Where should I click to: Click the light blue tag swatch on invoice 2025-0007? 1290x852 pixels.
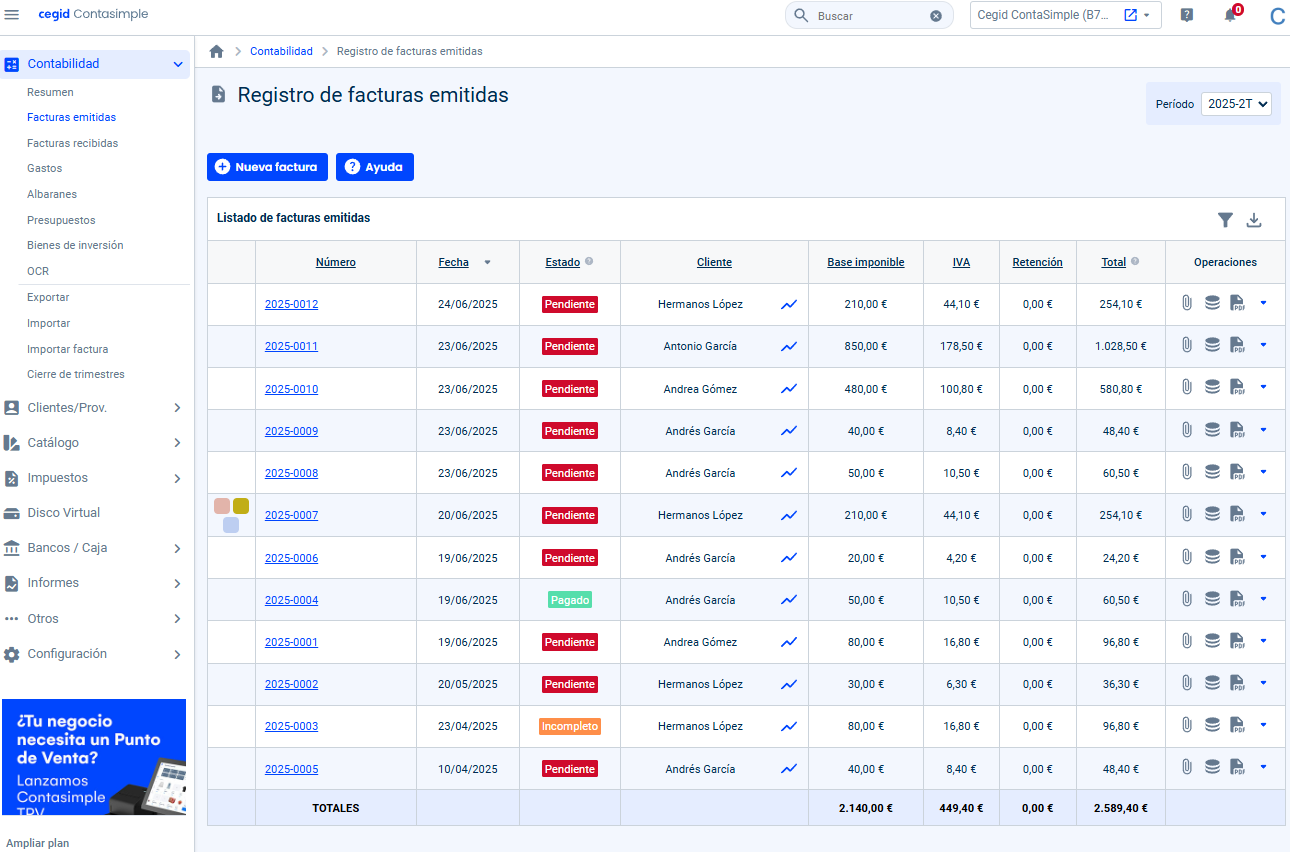click(231, 524)
